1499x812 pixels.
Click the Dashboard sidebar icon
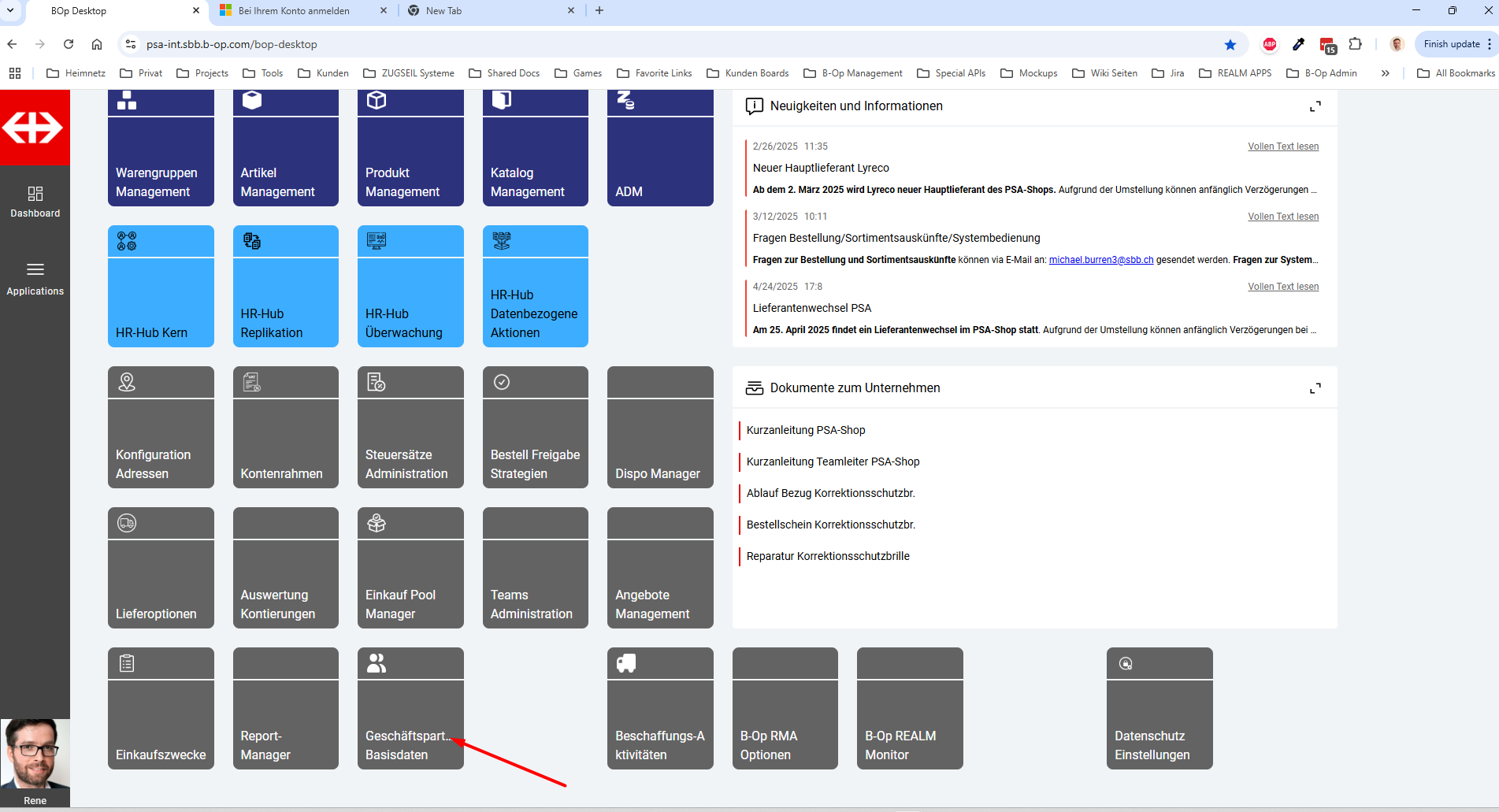(x=35, y=201)
